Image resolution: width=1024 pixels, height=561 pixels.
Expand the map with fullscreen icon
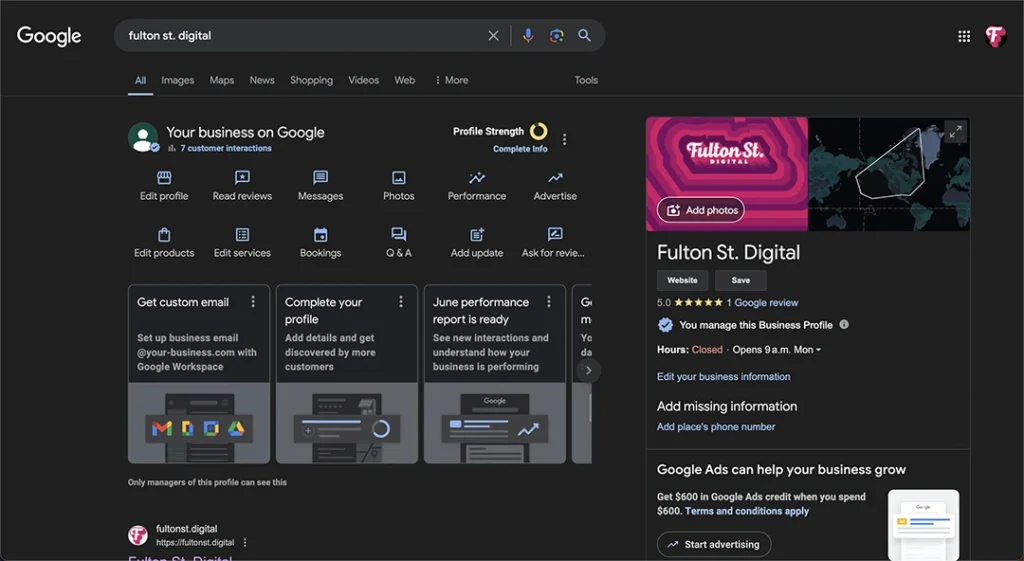click(x=955, y=133)
